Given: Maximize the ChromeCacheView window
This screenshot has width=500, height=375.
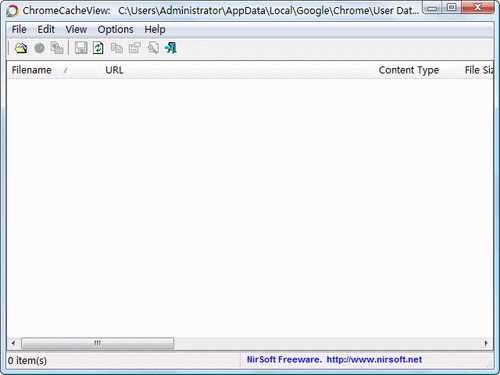Looking at the screenshot, I should [452, 7].
